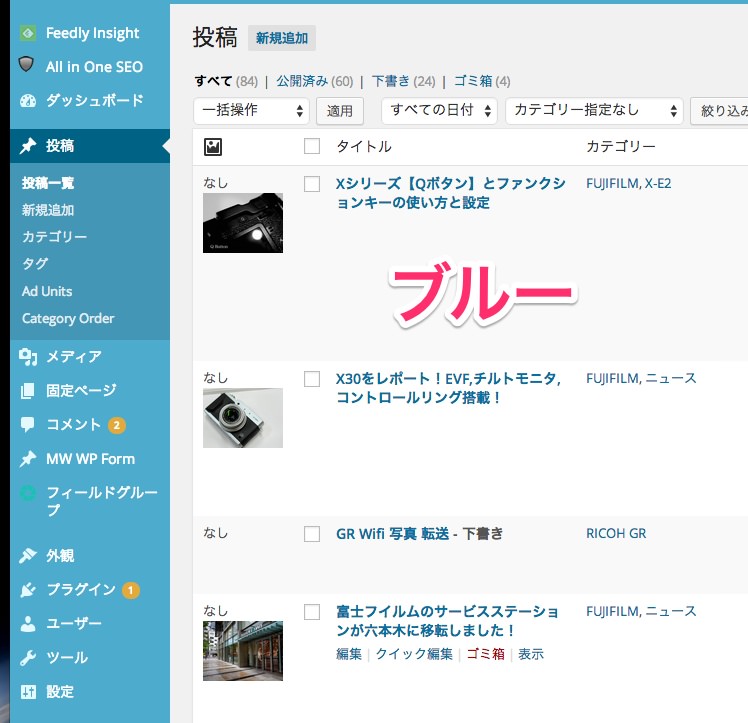Open the GR Wifi 写真 転送 draft post
The width and height of the screenshot is (748, 723).
coord(393,534)
